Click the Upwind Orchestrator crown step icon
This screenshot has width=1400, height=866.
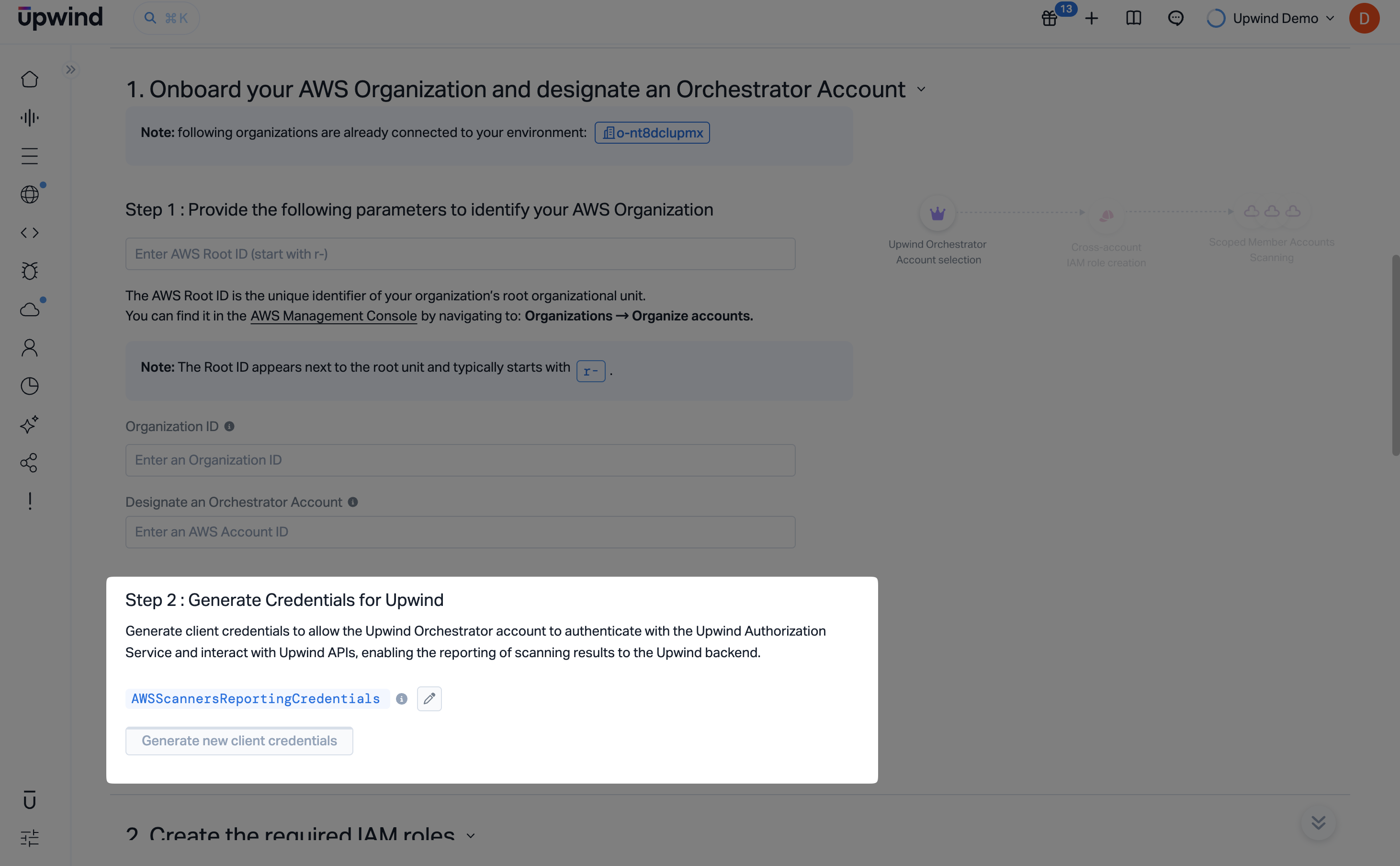tap(937, 214)
